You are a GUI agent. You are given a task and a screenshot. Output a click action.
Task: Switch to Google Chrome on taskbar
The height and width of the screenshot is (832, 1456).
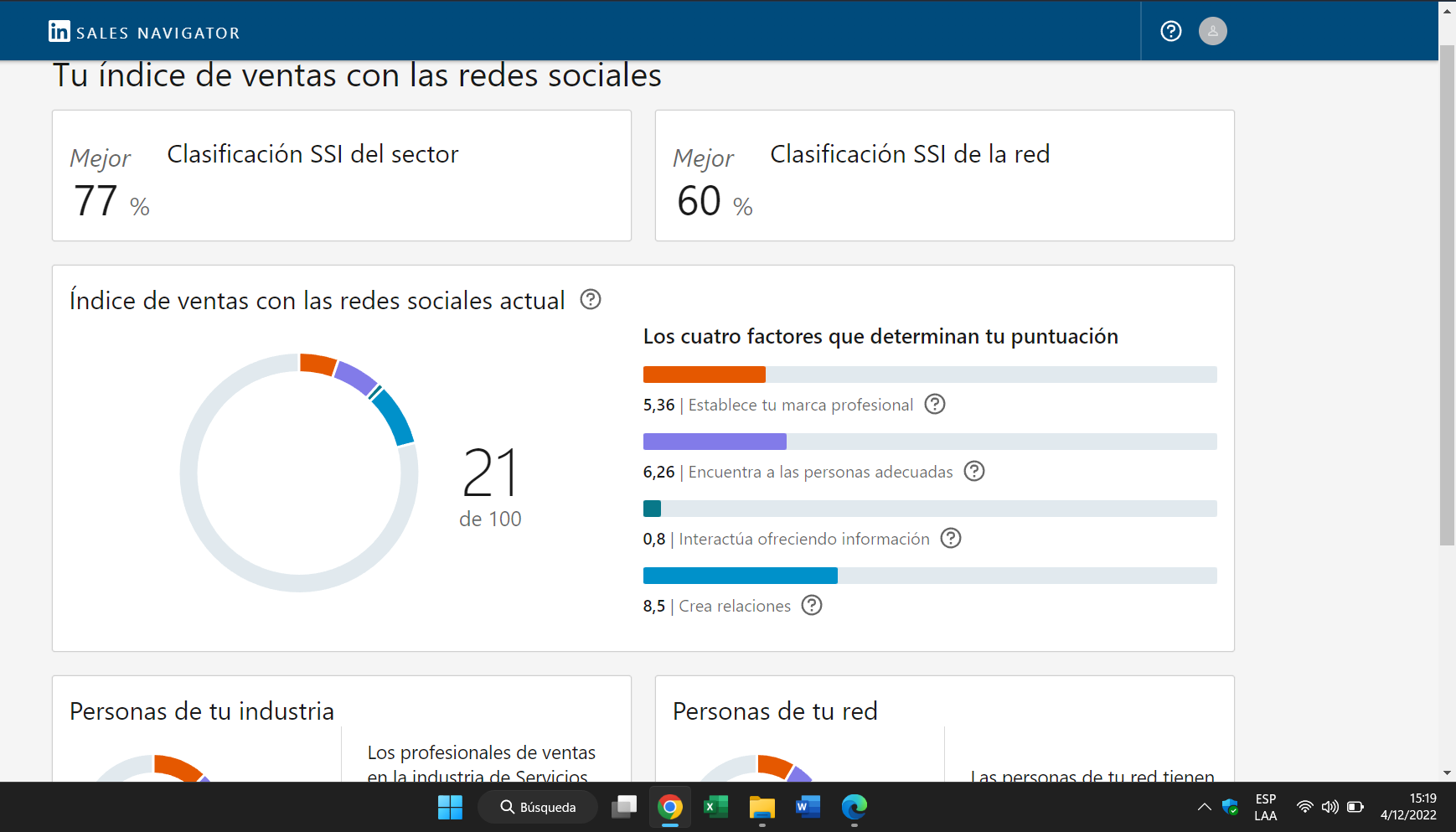(670, 807)
